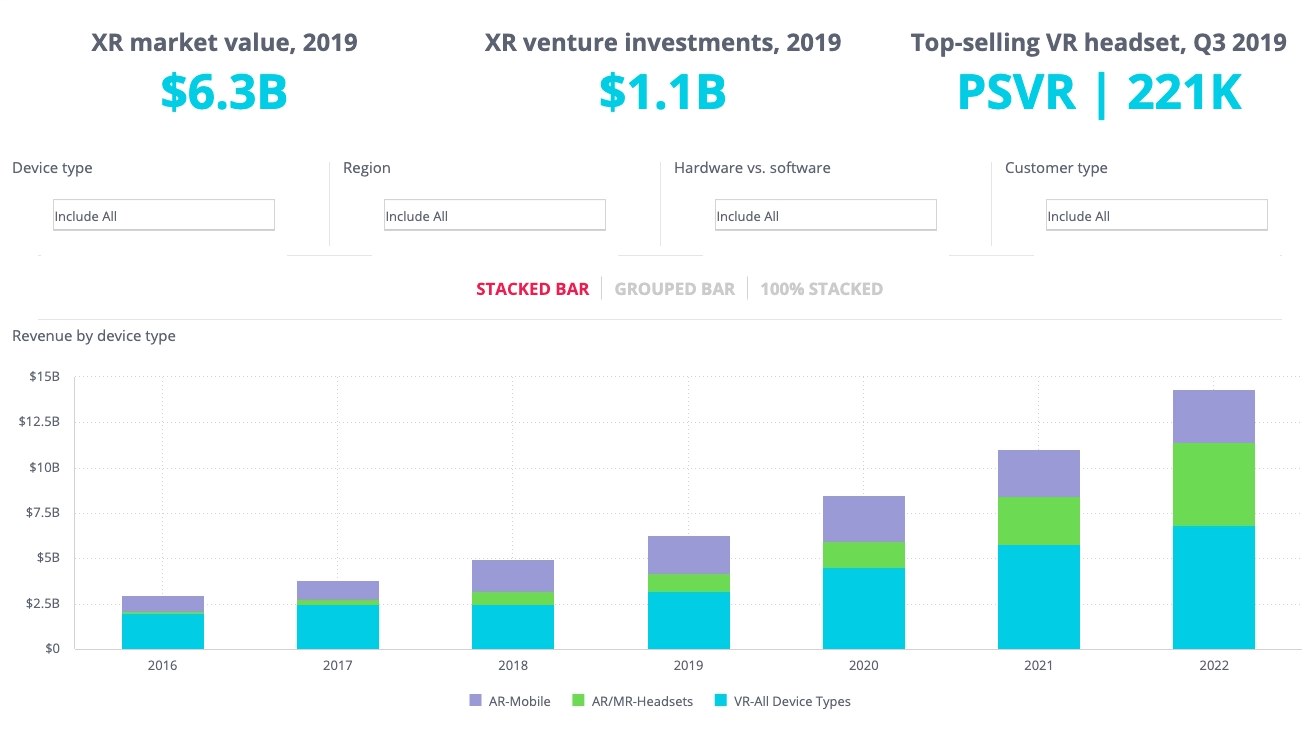Image resolution: width=1313 pixels, height=729 pixels.
Task: Click the Top-selling VR headset heading
Action: click(x=1098, y=43)
